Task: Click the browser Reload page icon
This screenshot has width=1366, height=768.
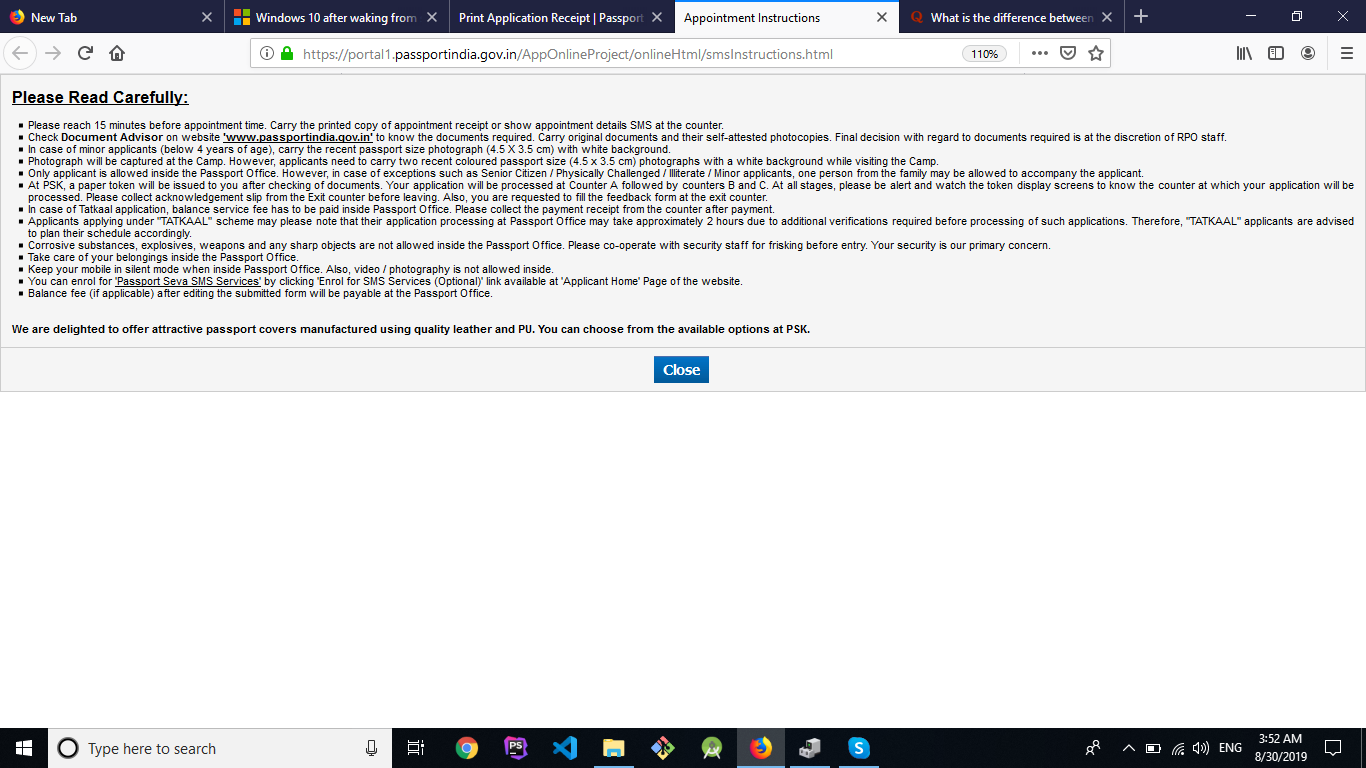Action: click(85, 54)
